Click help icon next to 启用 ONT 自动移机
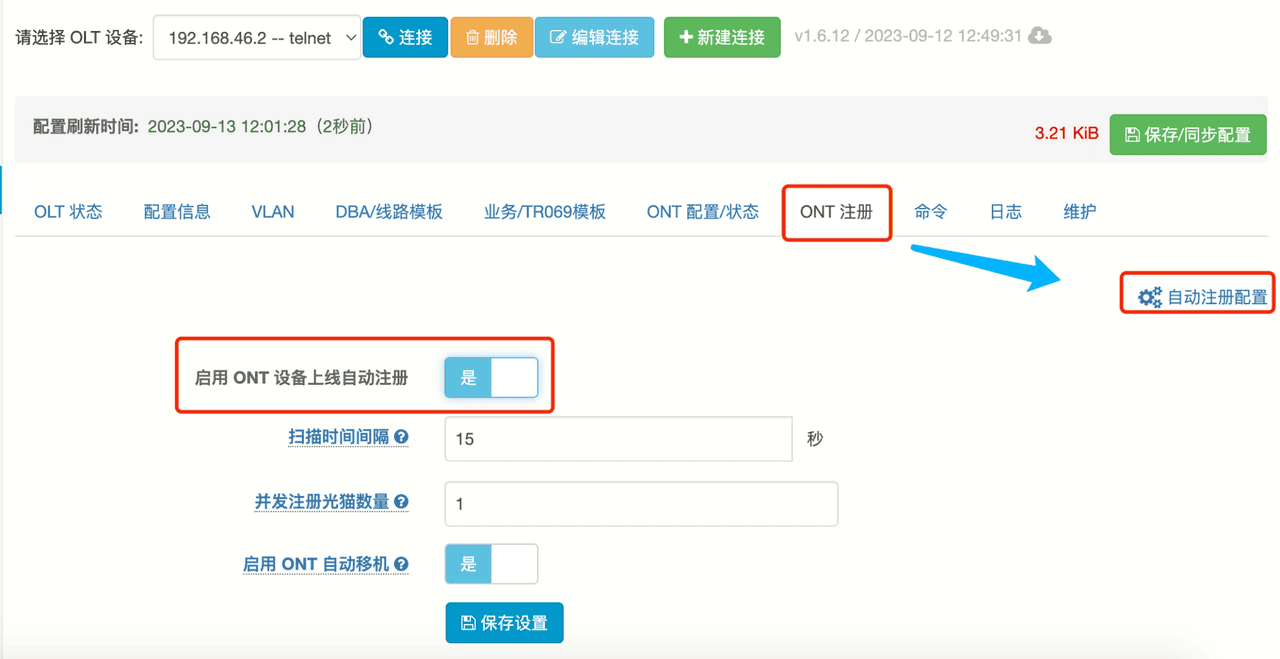 [401, 564]
